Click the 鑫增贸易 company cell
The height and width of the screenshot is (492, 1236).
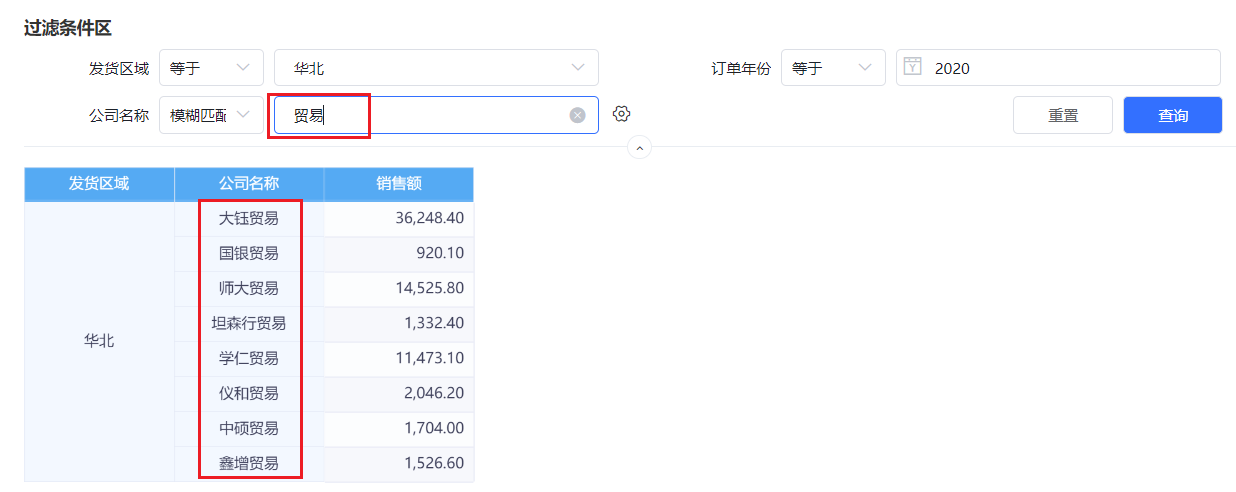pos(249,463)
